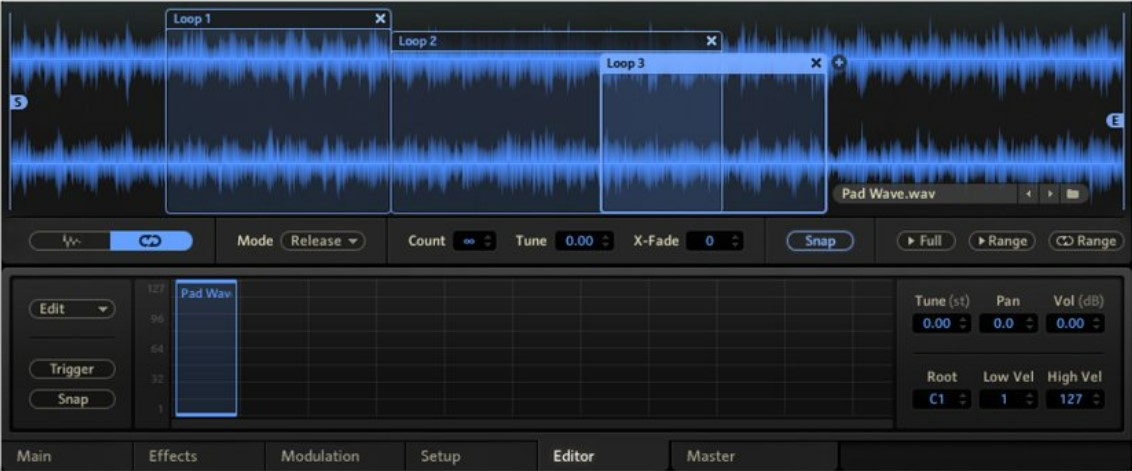Load the next sample with the right arrow
Image resolution: width=1132 pixels, height=471 pixels.
click(1048, 194)
